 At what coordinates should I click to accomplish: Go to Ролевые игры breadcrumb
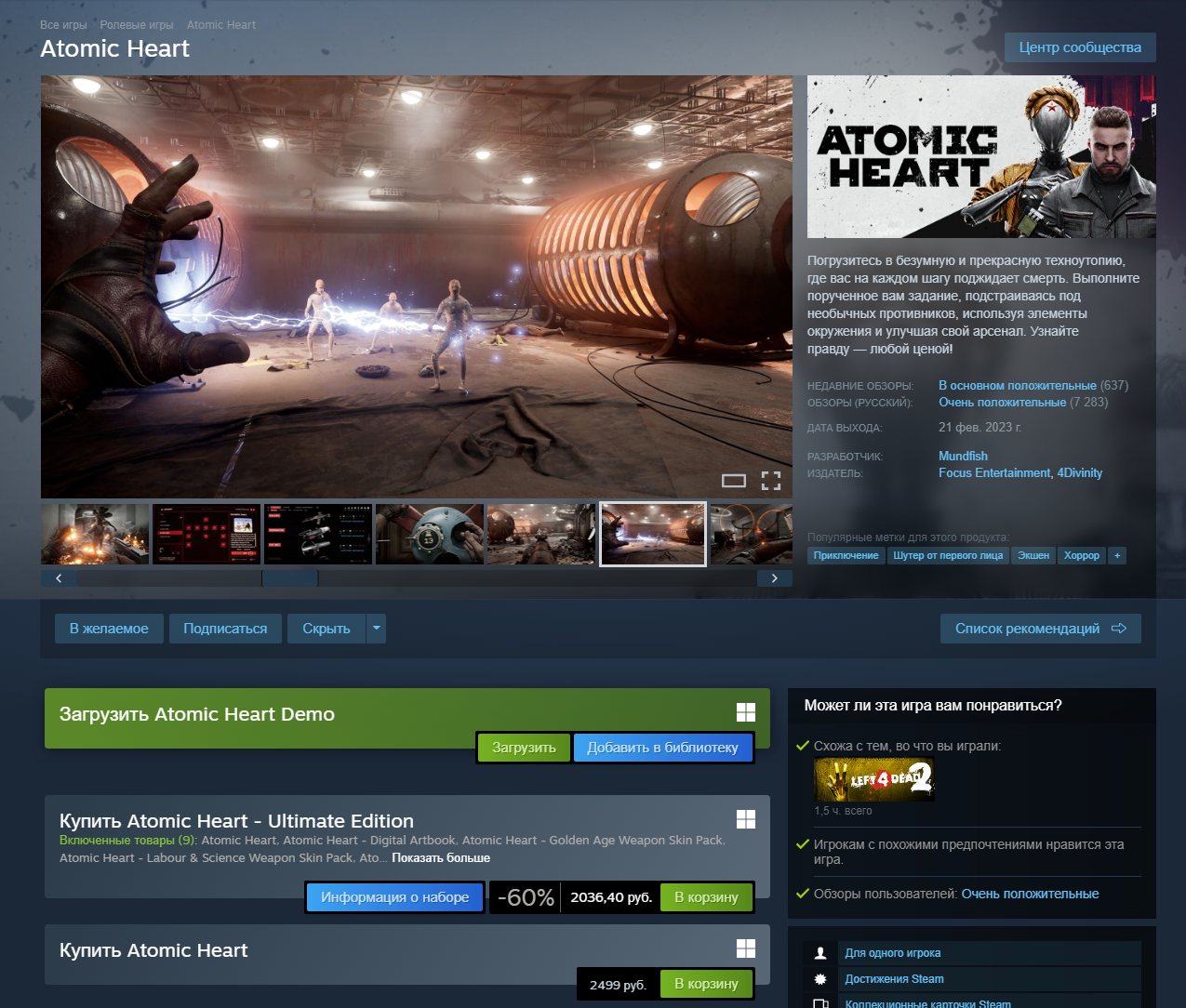[x=137, y=25]
